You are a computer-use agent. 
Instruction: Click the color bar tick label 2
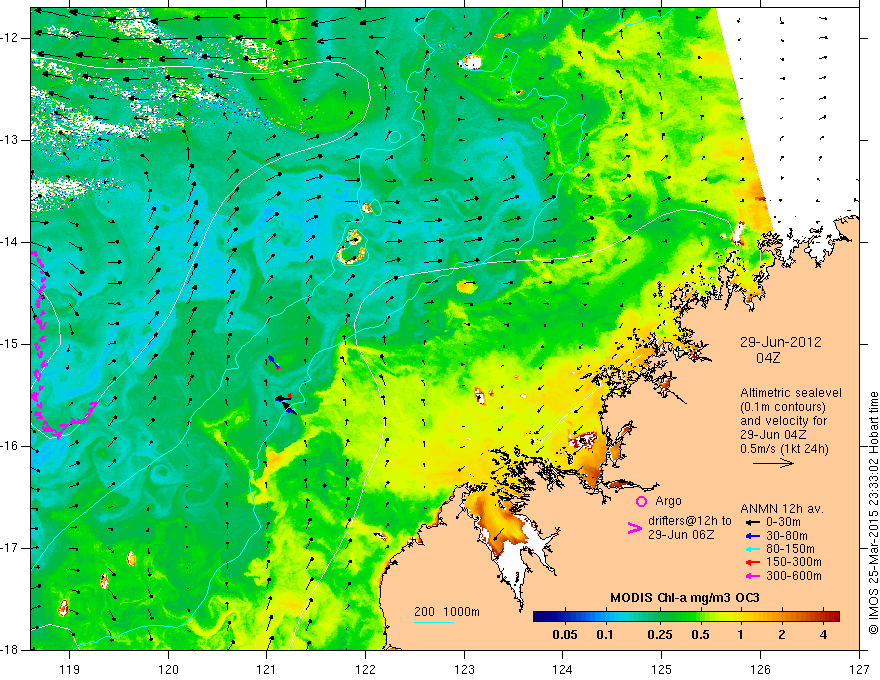pyautogui.click(x=782, y=635)
